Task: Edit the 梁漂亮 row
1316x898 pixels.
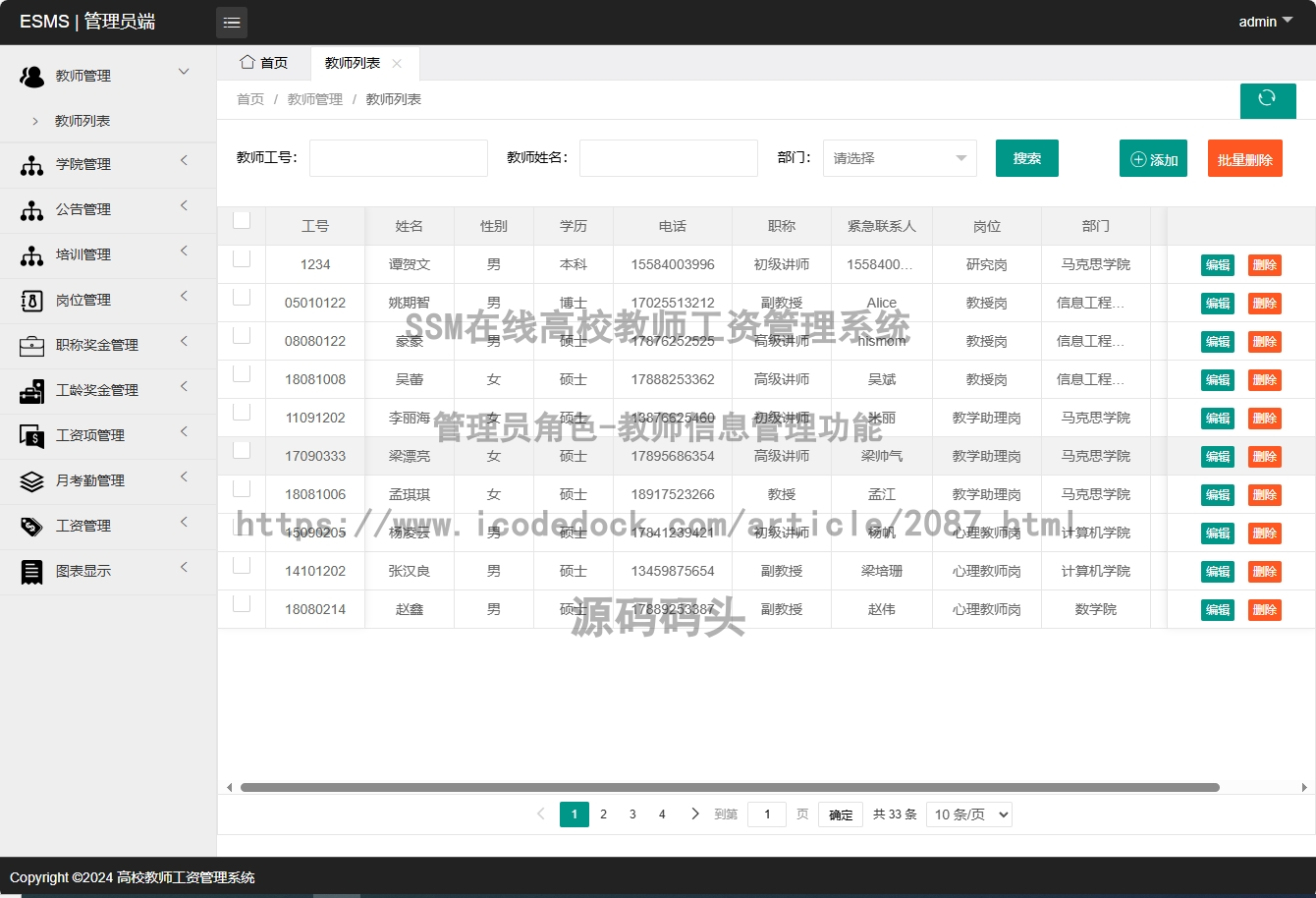Action: coord(1218,457)
